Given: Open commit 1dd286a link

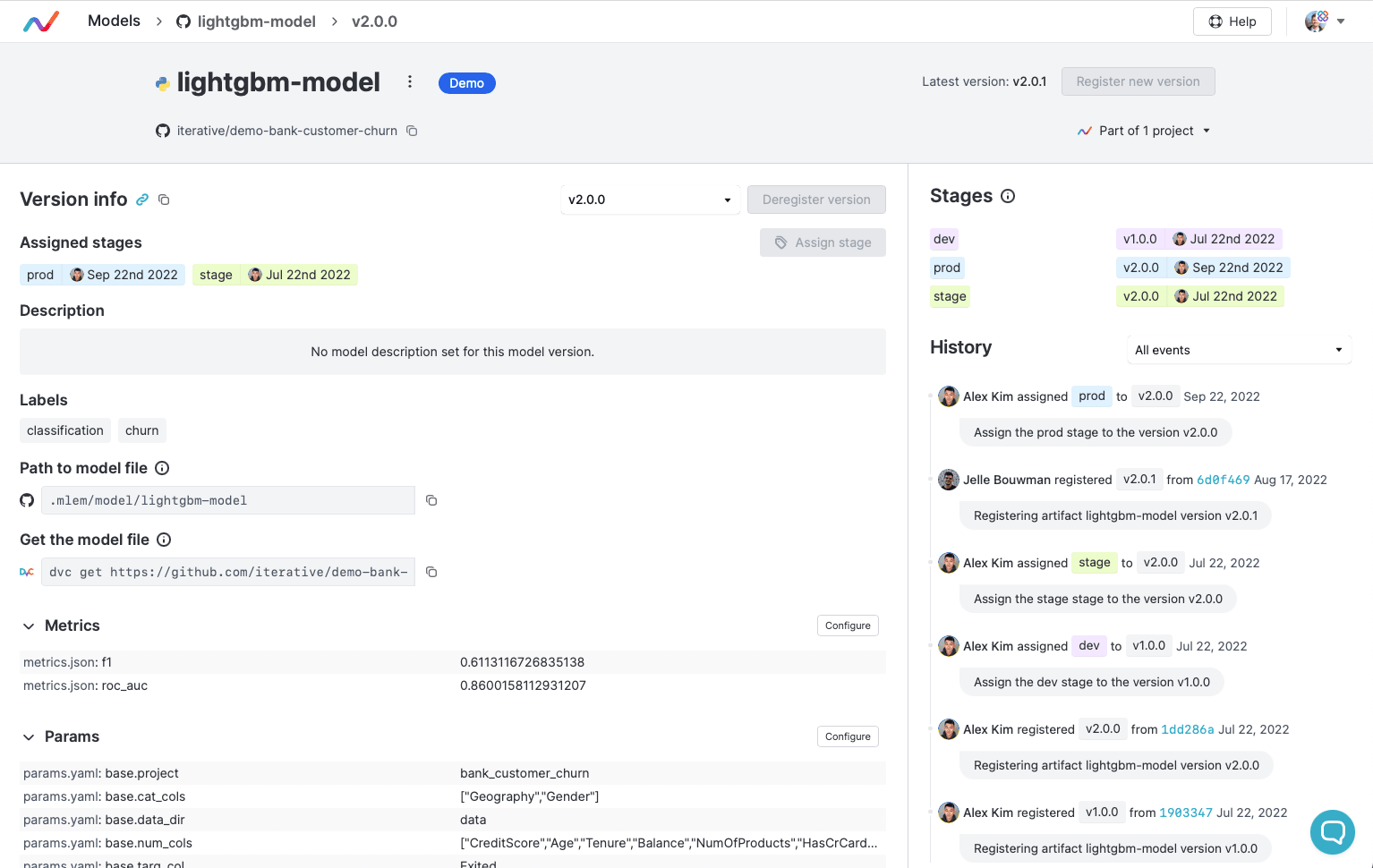Looking at the screenshot, I should point(1188,729).
